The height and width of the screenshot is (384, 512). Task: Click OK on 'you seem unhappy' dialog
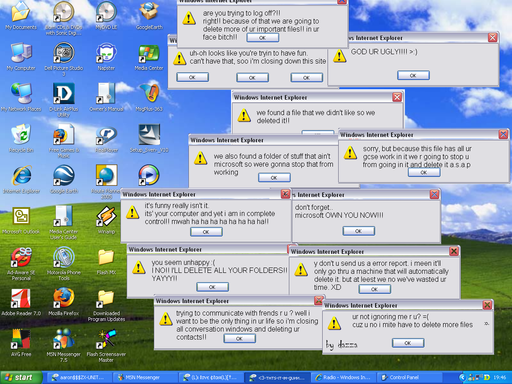point(212,287)
